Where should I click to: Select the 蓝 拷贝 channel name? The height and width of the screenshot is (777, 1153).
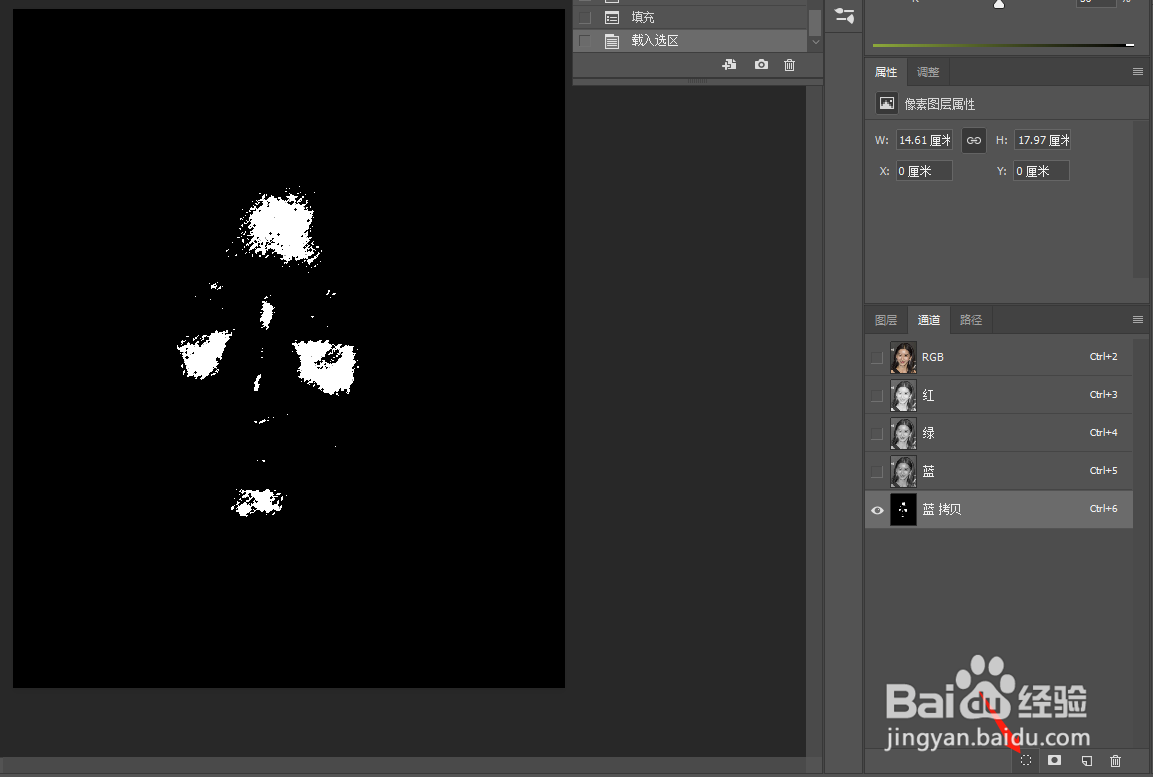click(941, 509)
